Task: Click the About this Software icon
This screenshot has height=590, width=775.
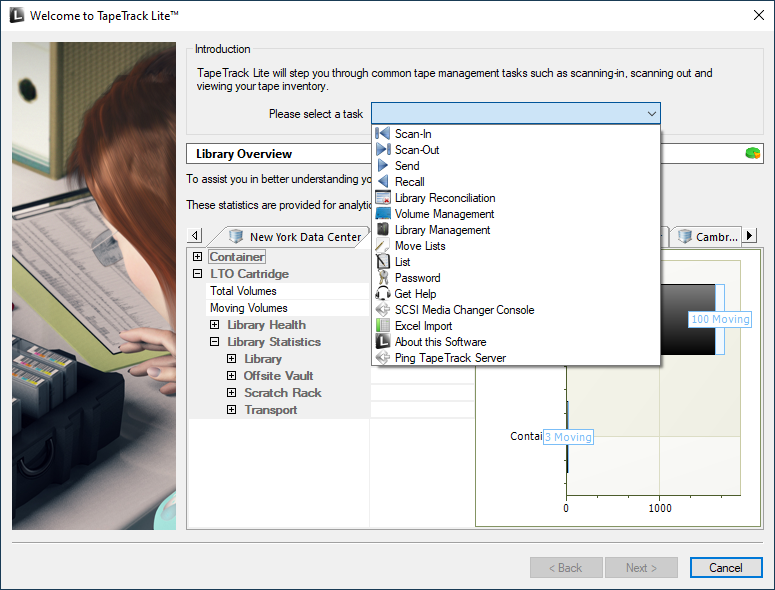Action: 383,341
